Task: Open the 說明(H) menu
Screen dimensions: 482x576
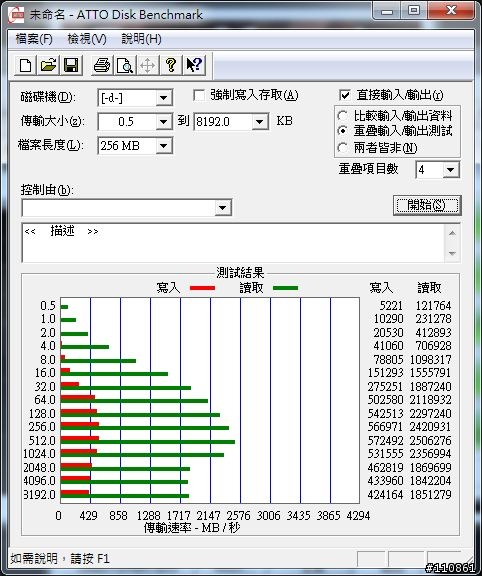Action: [x=141, y=39]
